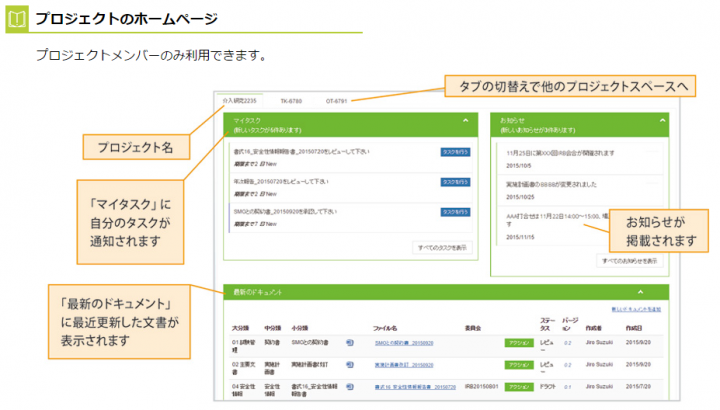Open file link 書式16_安全性情報報告書_20150720
Viewport: 720px width, 410px height.
415,387
